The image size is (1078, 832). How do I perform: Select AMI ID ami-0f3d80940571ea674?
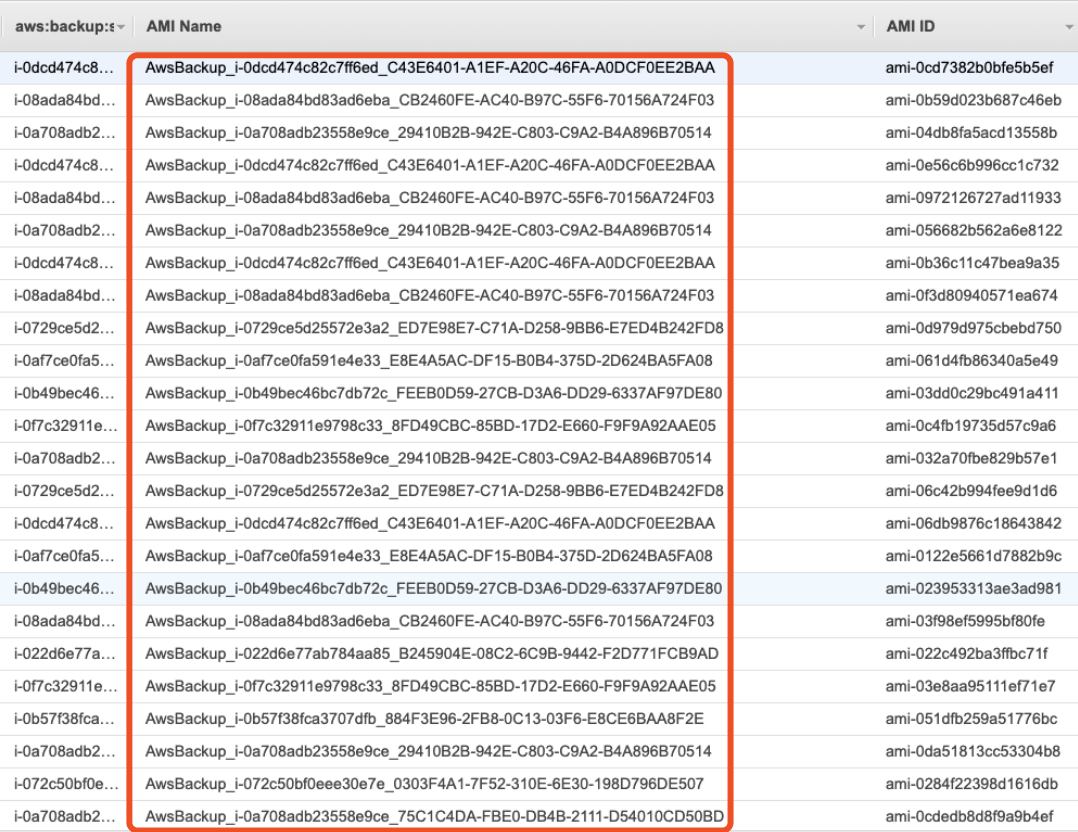[x=971, y=296]
